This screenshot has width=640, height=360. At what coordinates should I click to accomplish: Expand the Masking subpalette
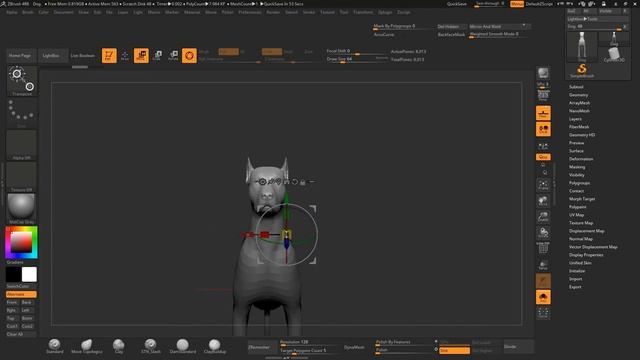coord(577,167)
